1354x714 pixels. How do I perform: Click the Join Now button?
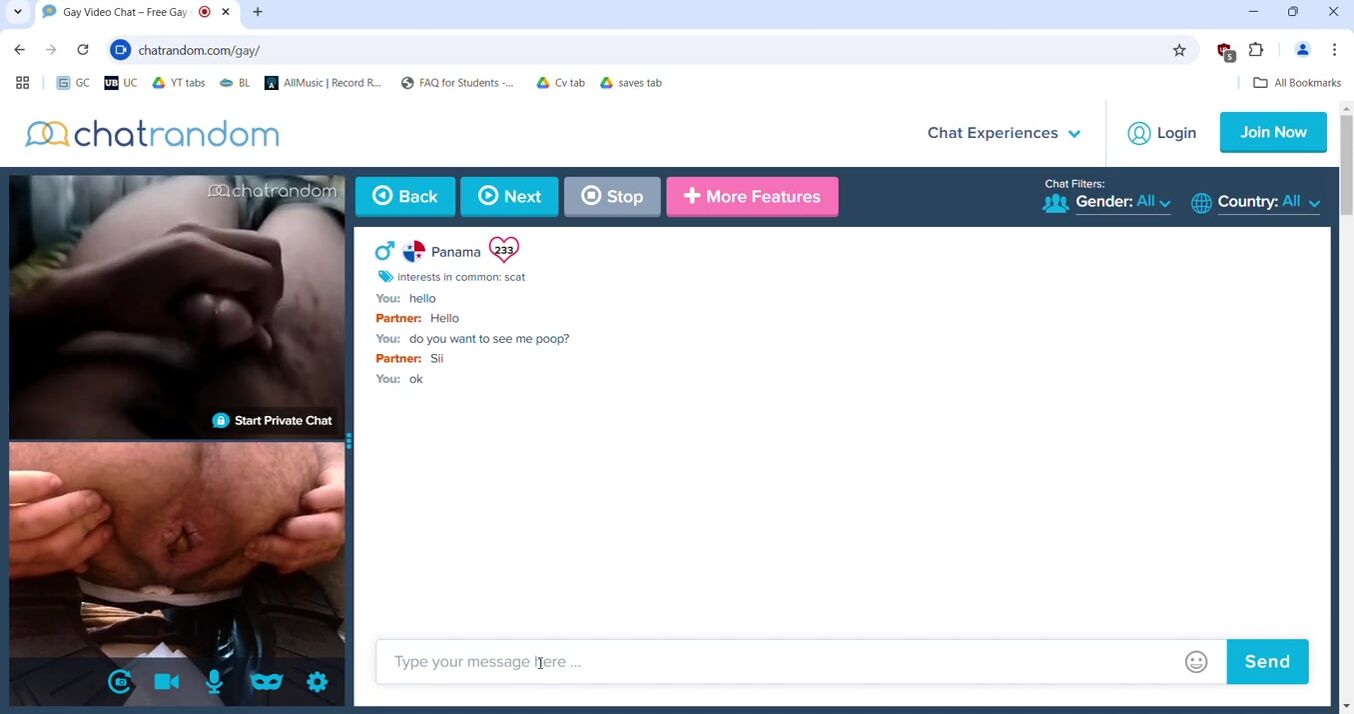1273,132
